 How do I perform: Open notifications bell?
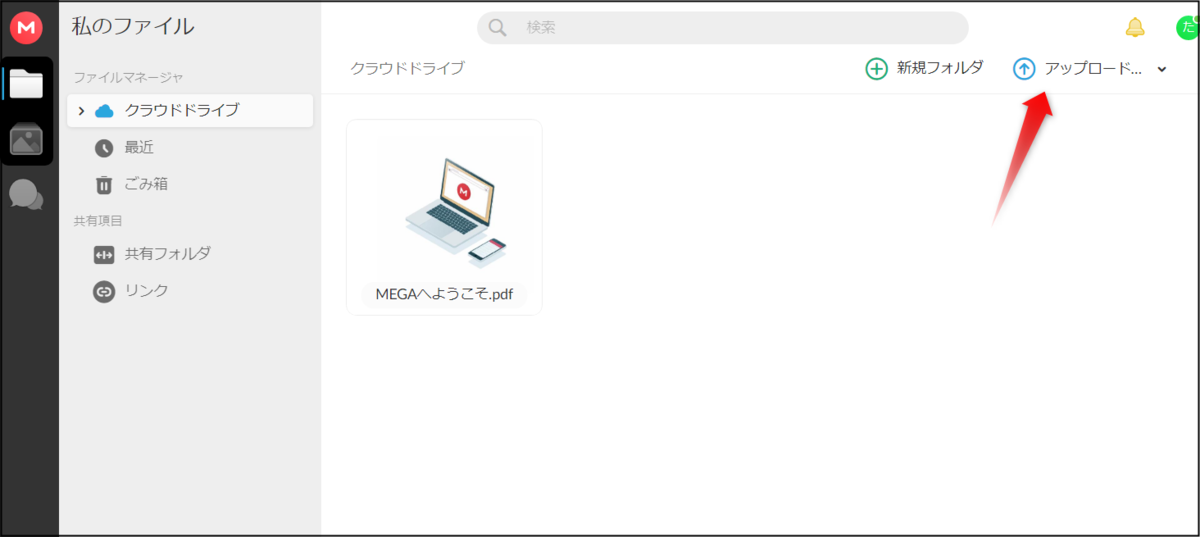point(1134,27)
